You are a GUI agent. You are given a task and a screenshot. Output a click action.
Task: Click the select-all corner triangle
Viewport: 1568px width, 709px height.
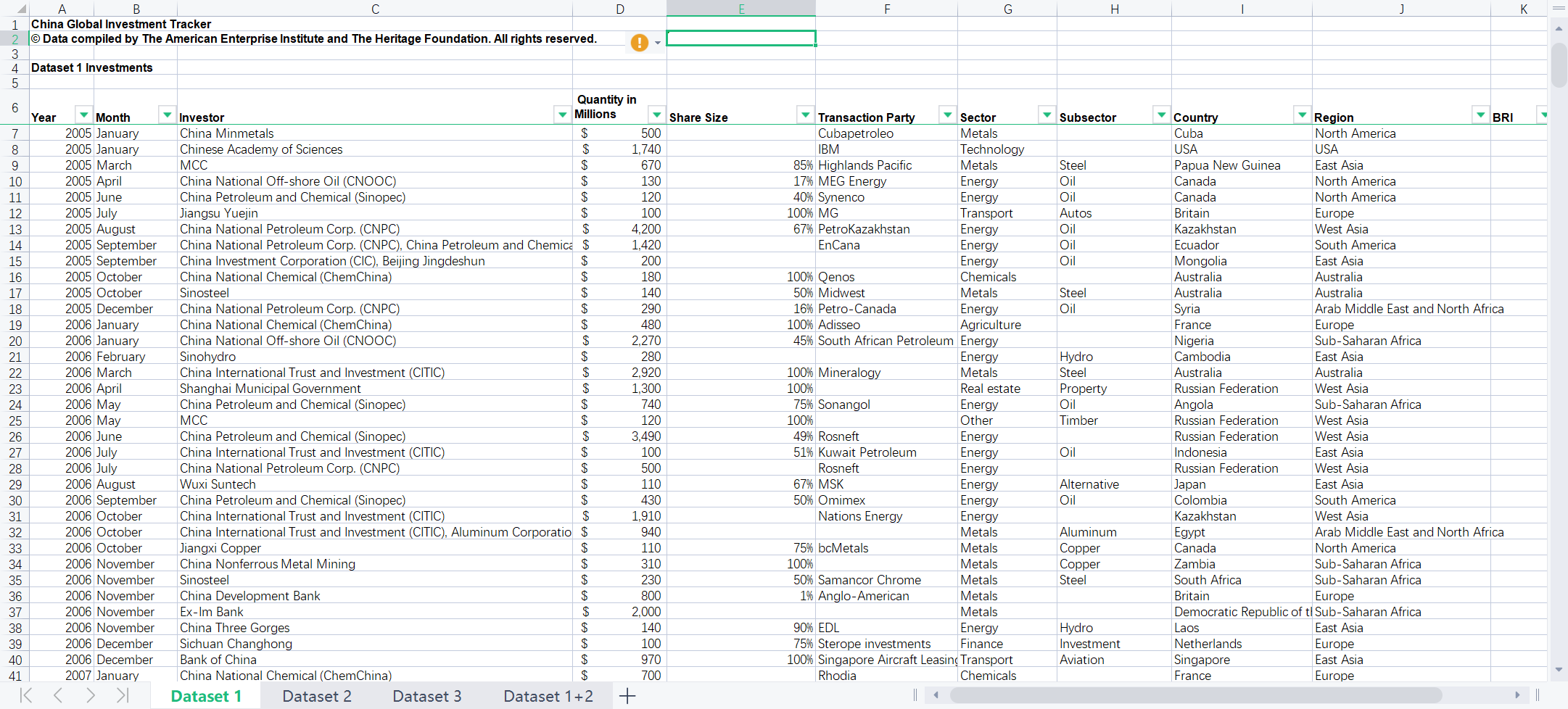[20, 9]
